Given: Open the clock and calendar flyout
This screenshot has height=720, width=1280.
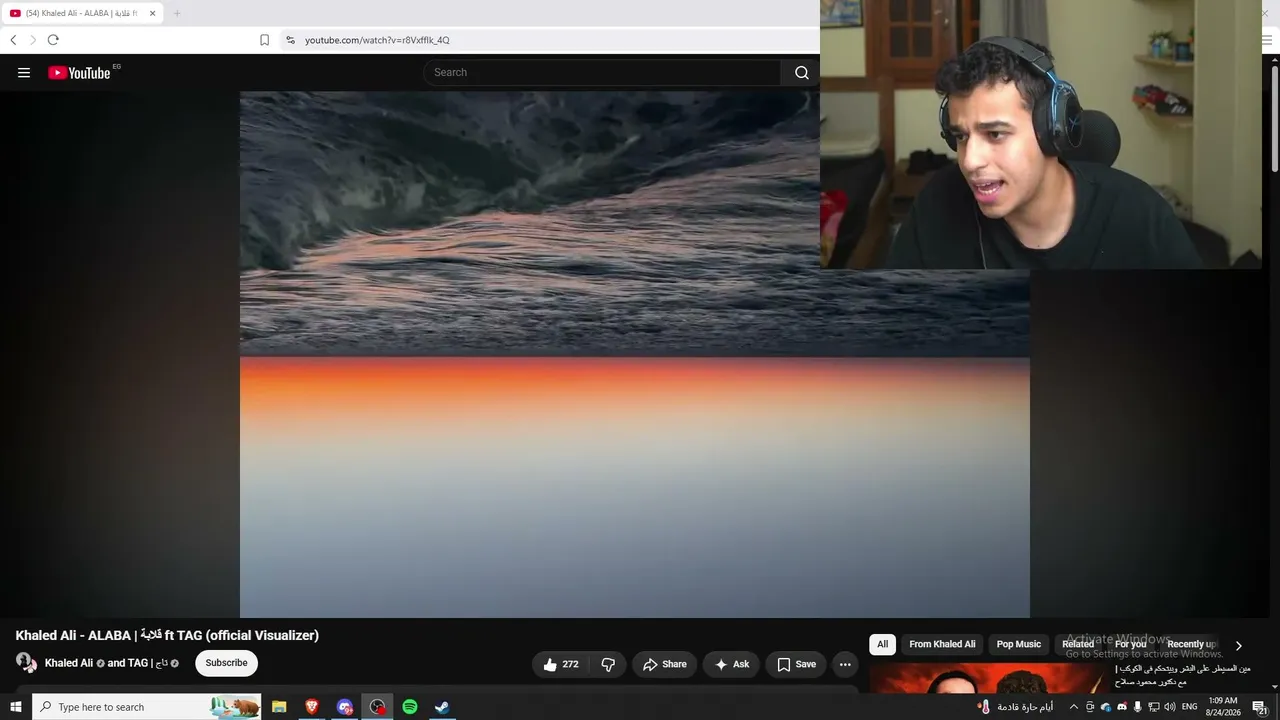Looking at the screenshot, I should pos(1223,707).
